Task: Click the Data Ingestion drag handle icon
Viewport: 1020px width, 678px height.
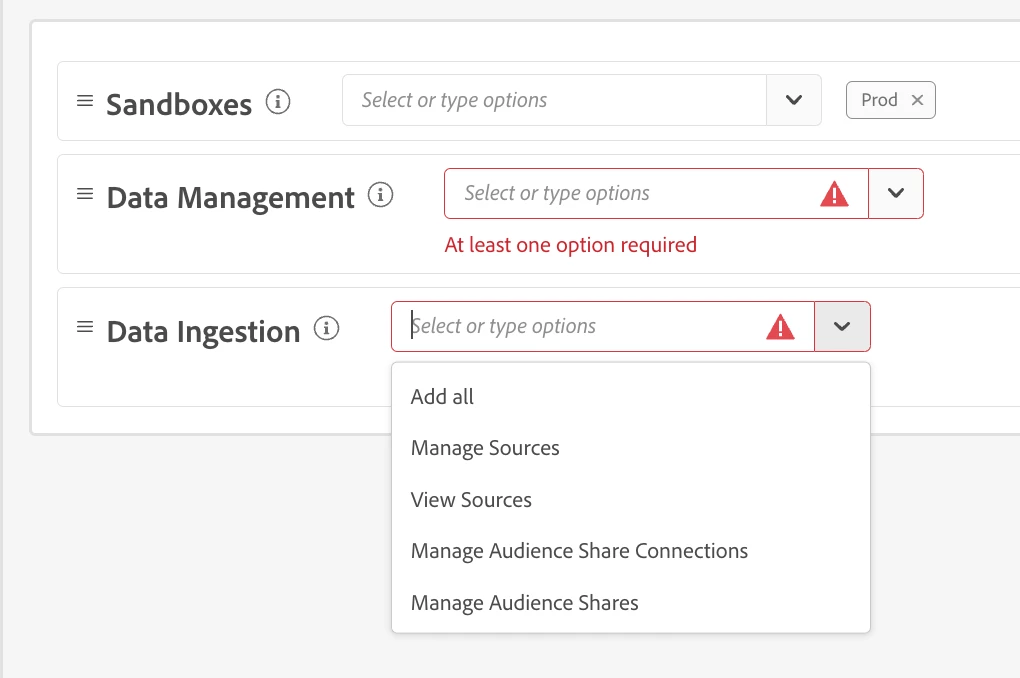Action: click(85, 327)
